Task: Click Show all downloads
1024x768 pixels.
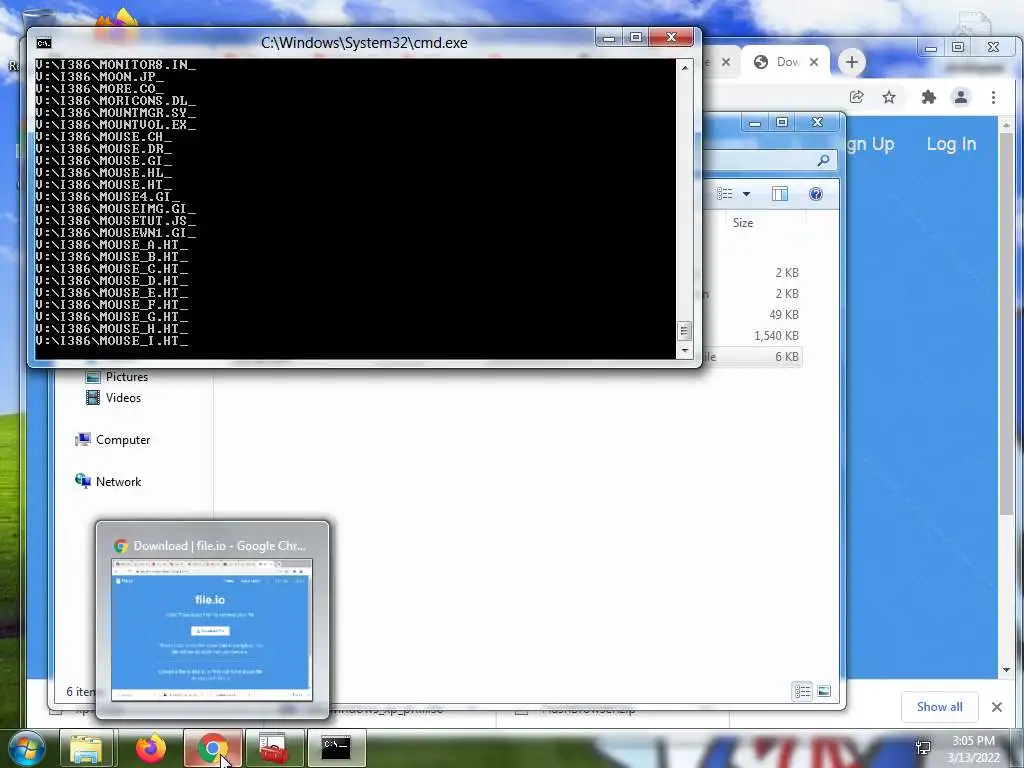Action: click(x=939, y=707)
